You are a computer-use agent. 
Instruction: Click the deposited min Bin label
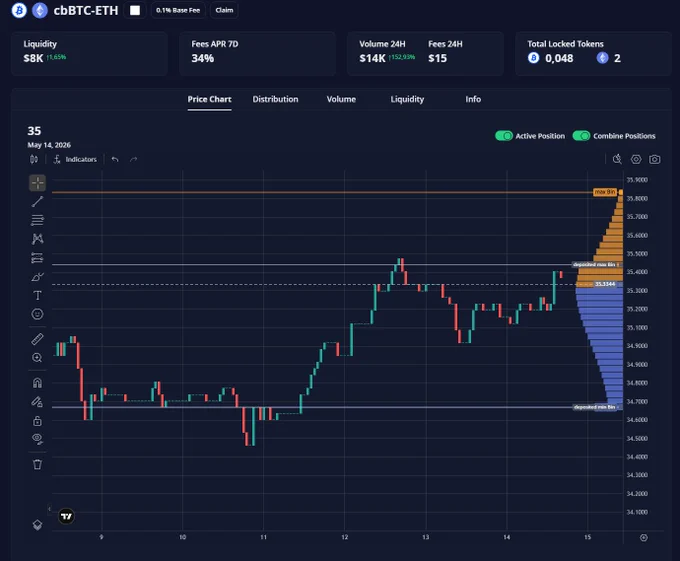pyautogui.click(x=594, y=407)
